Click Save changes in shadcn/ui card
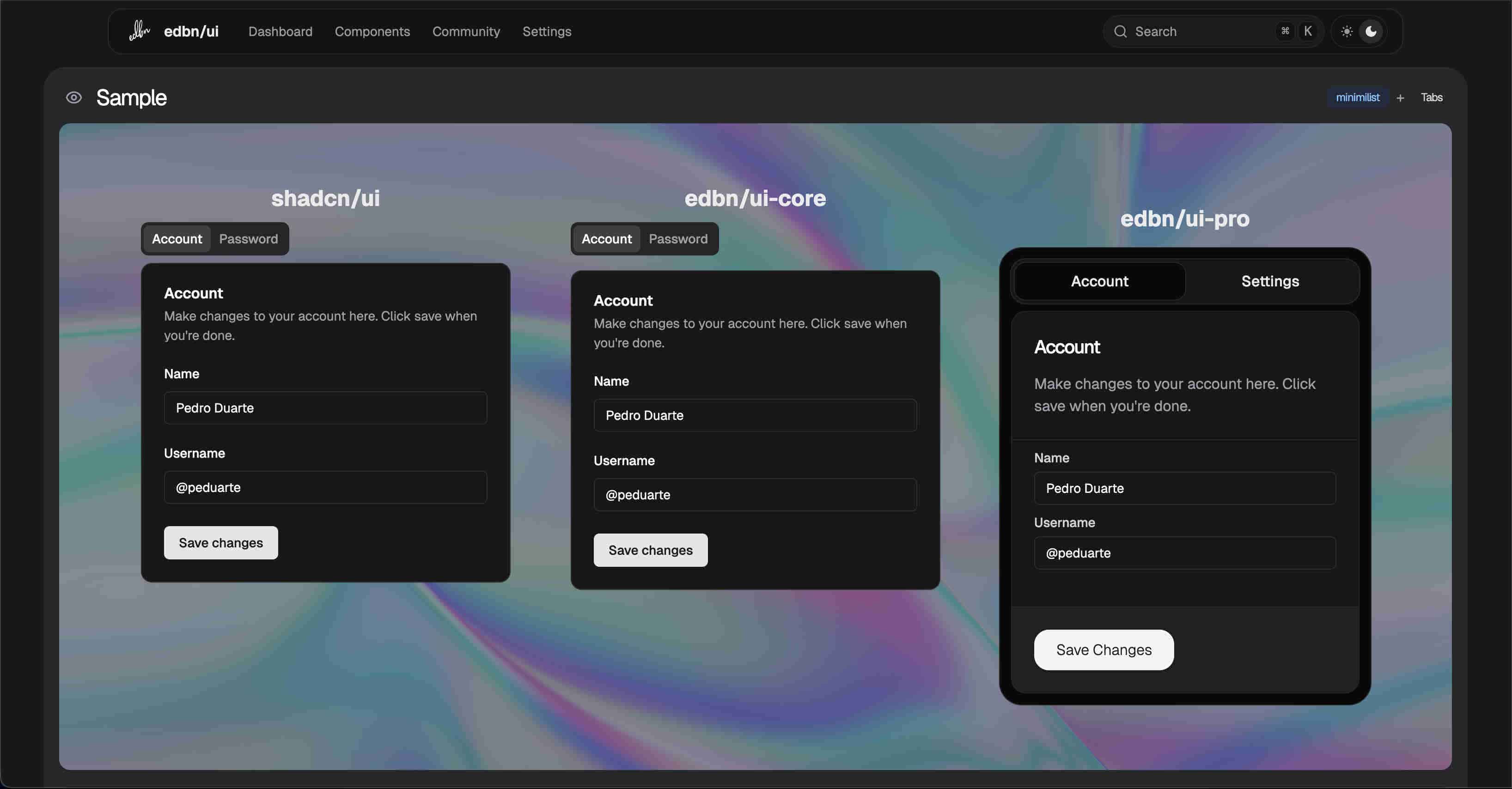Screen dimensions: 1512x789 tap(221, 543)
